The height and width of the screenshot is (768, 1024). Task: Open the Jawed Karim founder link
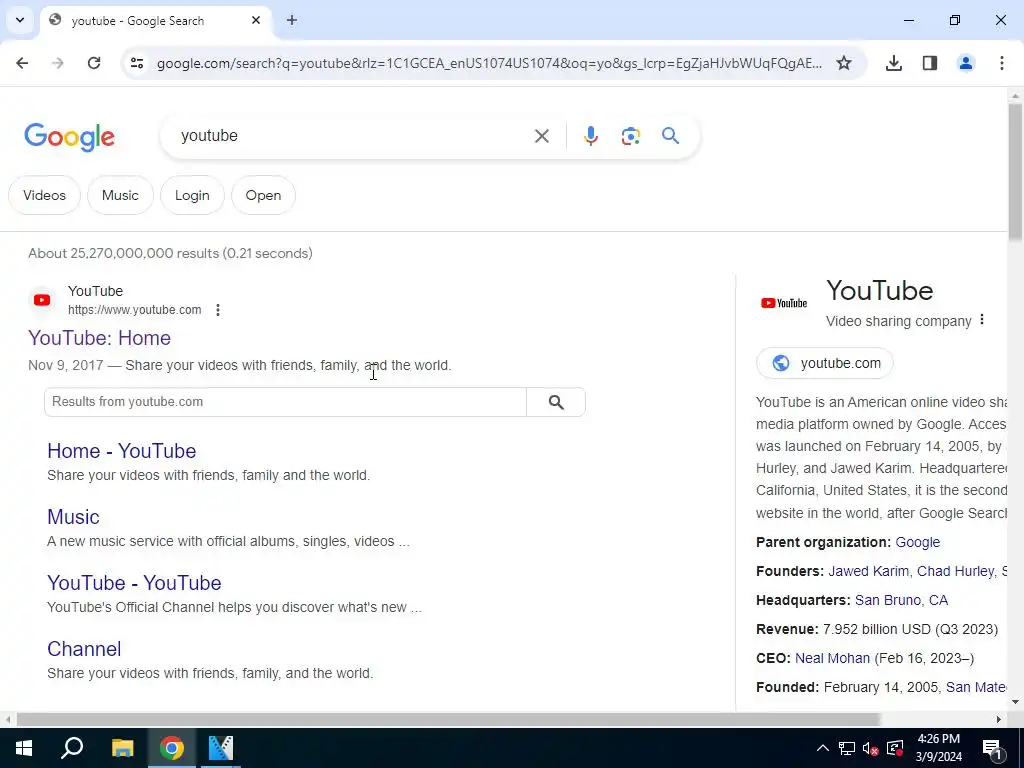869,571
